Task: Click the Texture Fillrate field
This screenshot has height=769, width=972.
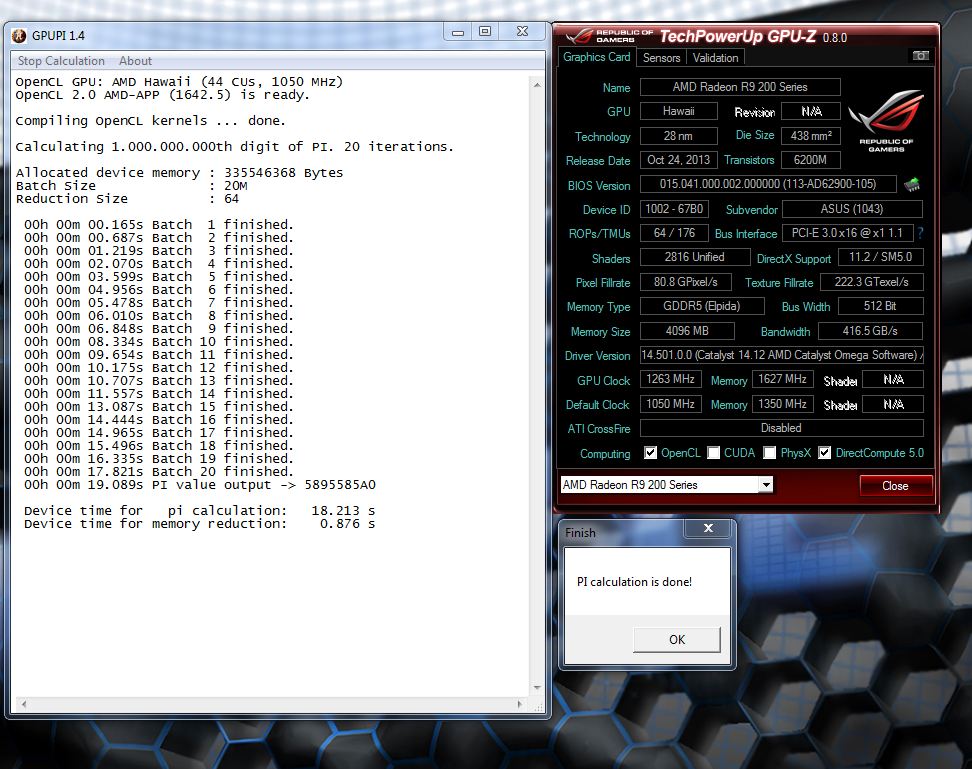Action: pyautogui.click(x=872, y=282)
